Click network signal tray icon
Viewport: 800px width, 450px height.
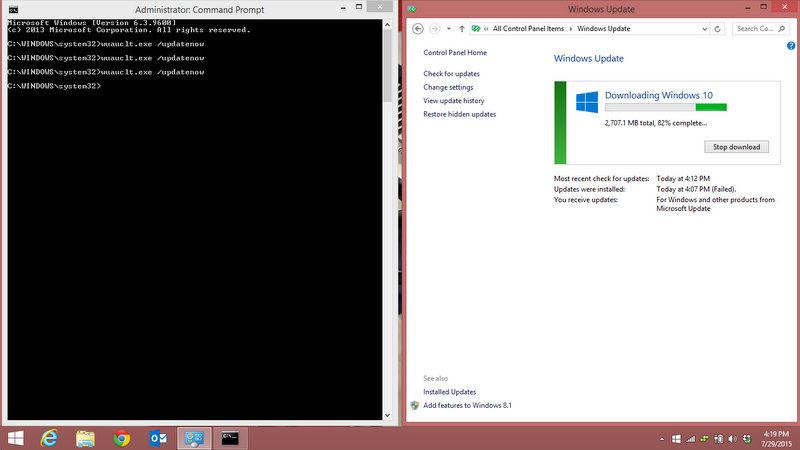(x=690, y=439)
